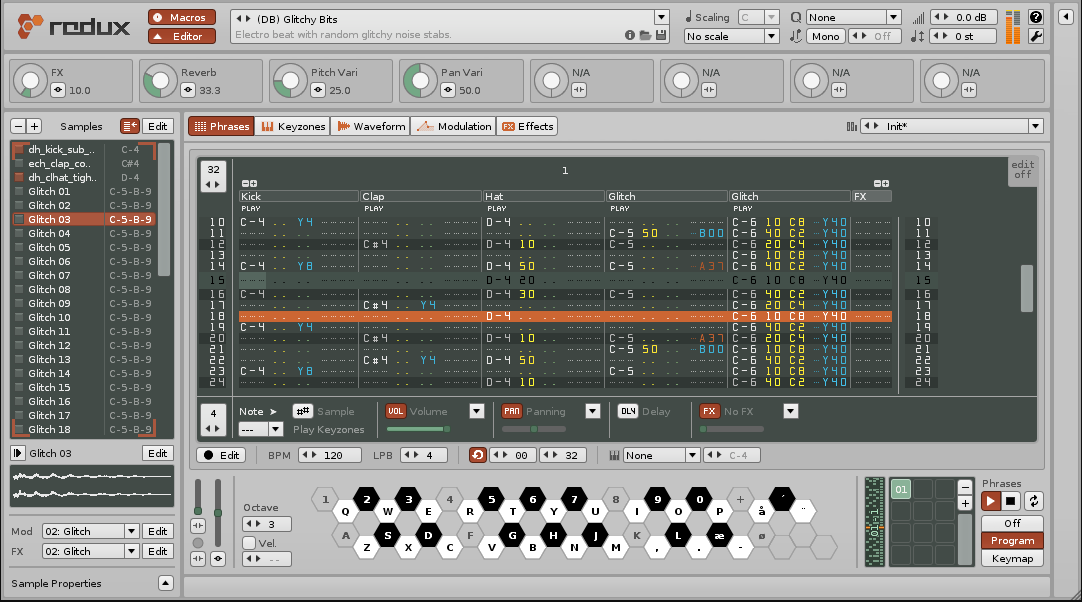The width and height of the screenshot is (1082, 602).
Task: Click the PAN panning column icon
Action: 512,411
